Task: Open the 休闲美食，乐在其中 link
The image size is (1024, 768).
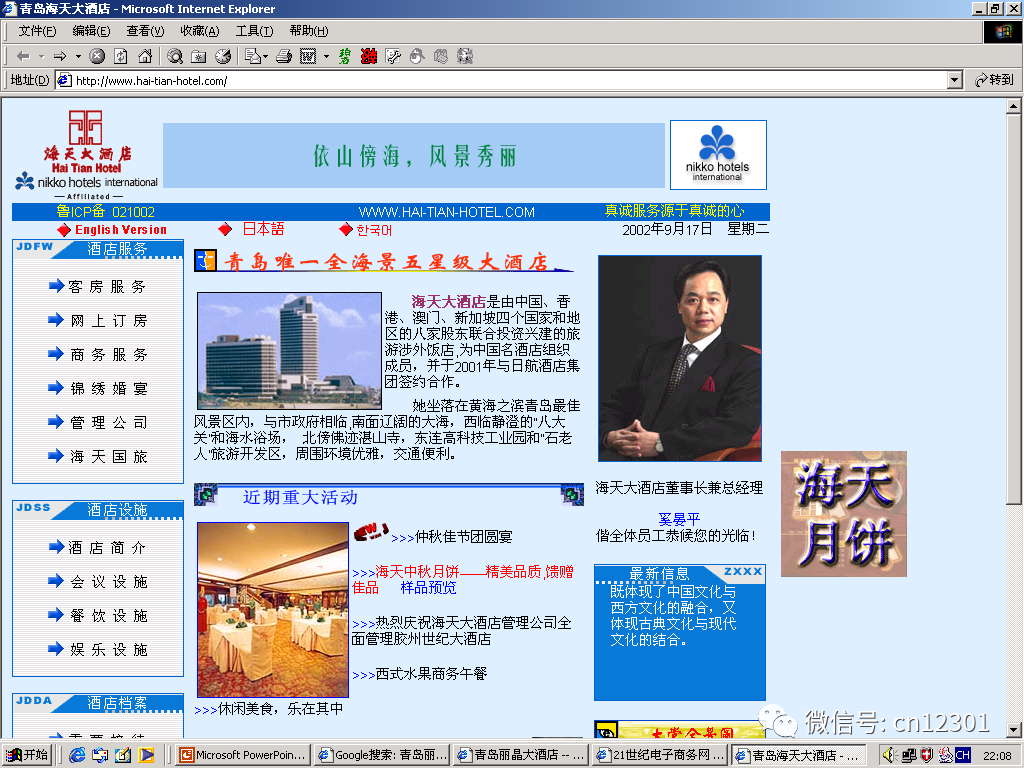Action: [x=280, y=709]
